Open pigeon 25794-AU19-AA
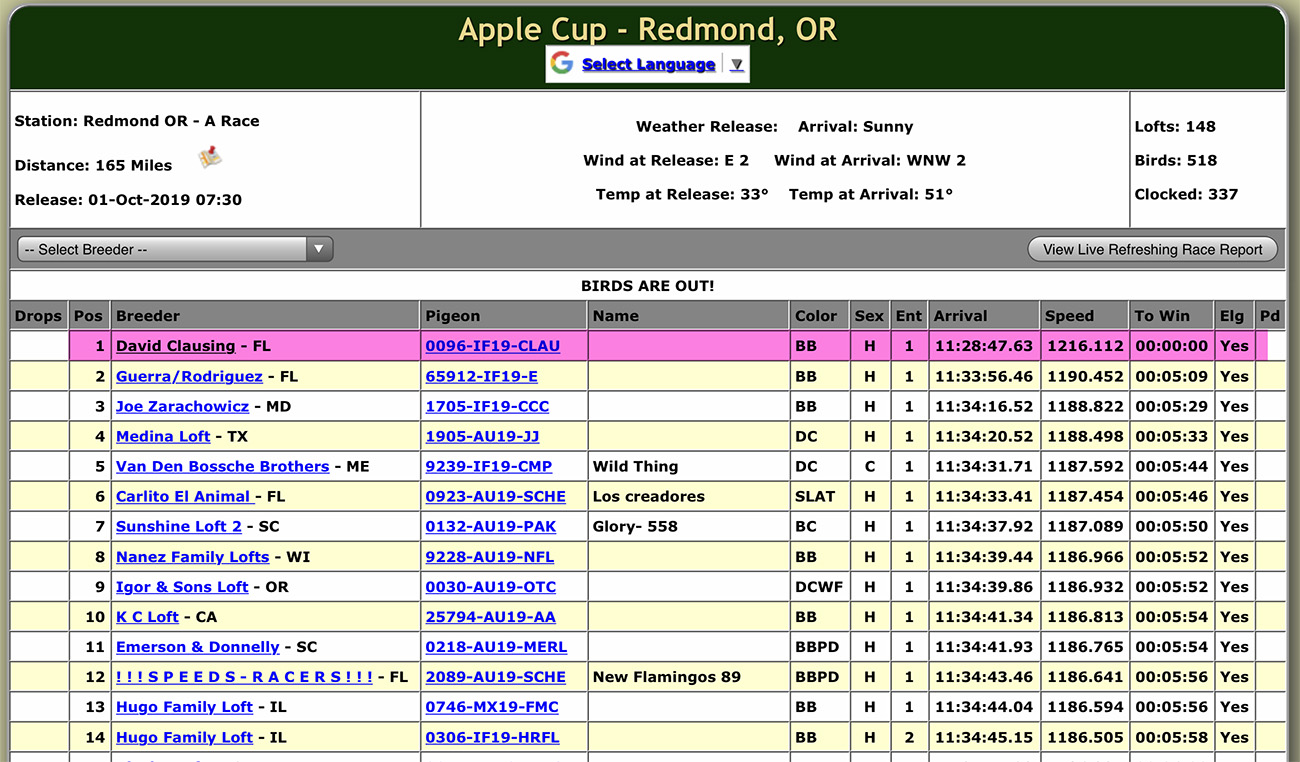Viewport: 1300px width, 762px height. click(490, 616)
